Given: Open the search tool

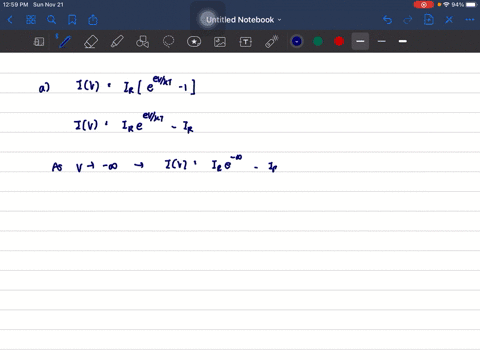Looking at the screenshot, I should (51, 20).
